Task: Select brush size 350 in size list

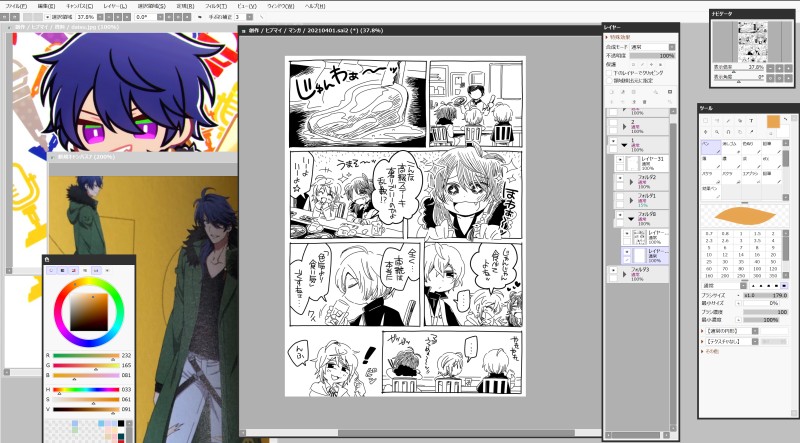Action: 773,276
